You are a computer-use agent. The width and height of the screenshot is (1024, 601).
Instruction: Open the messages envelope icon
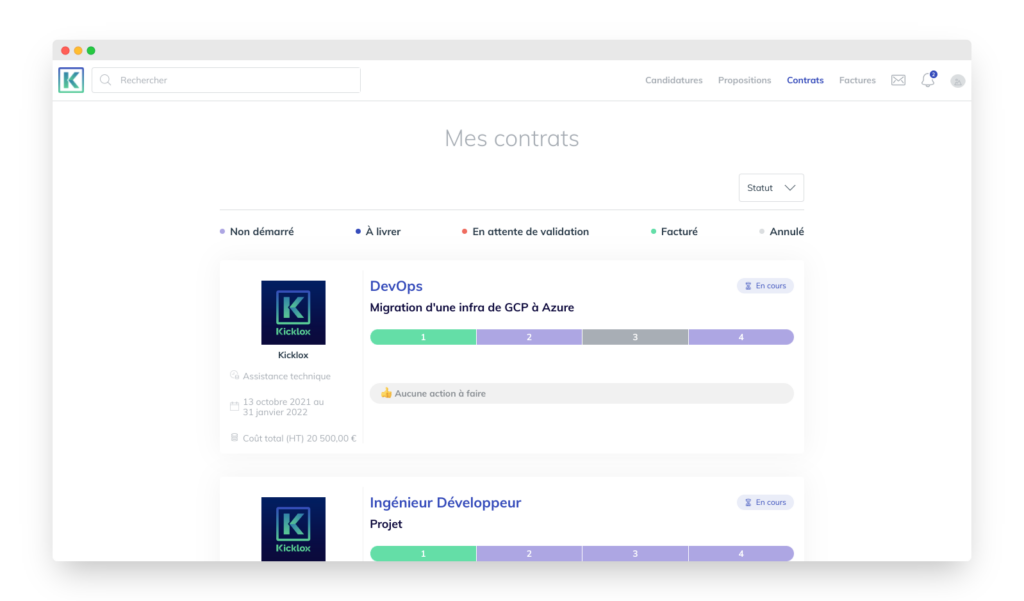pyautogui.click(x=898, y=80)
